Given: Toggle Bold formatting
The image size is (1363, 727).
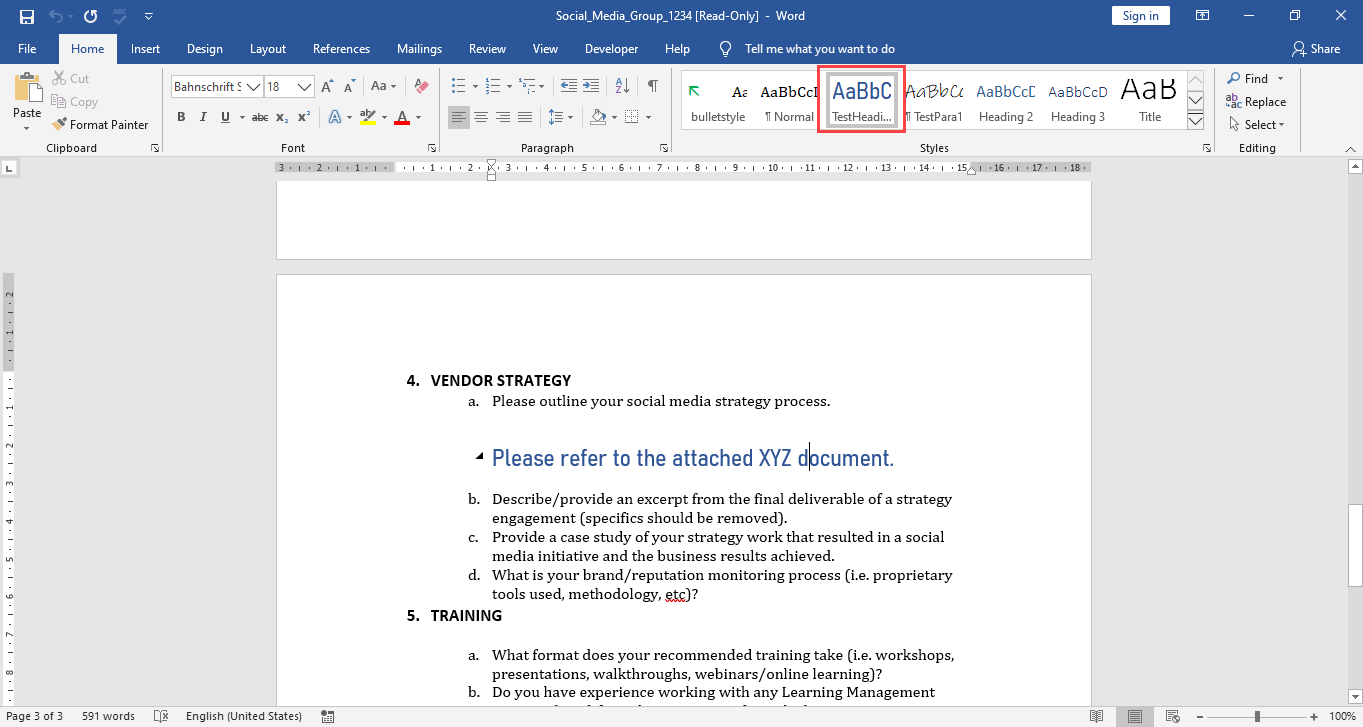Looking at the screenshot, I should pyautogui.click(x=181, y=117).
